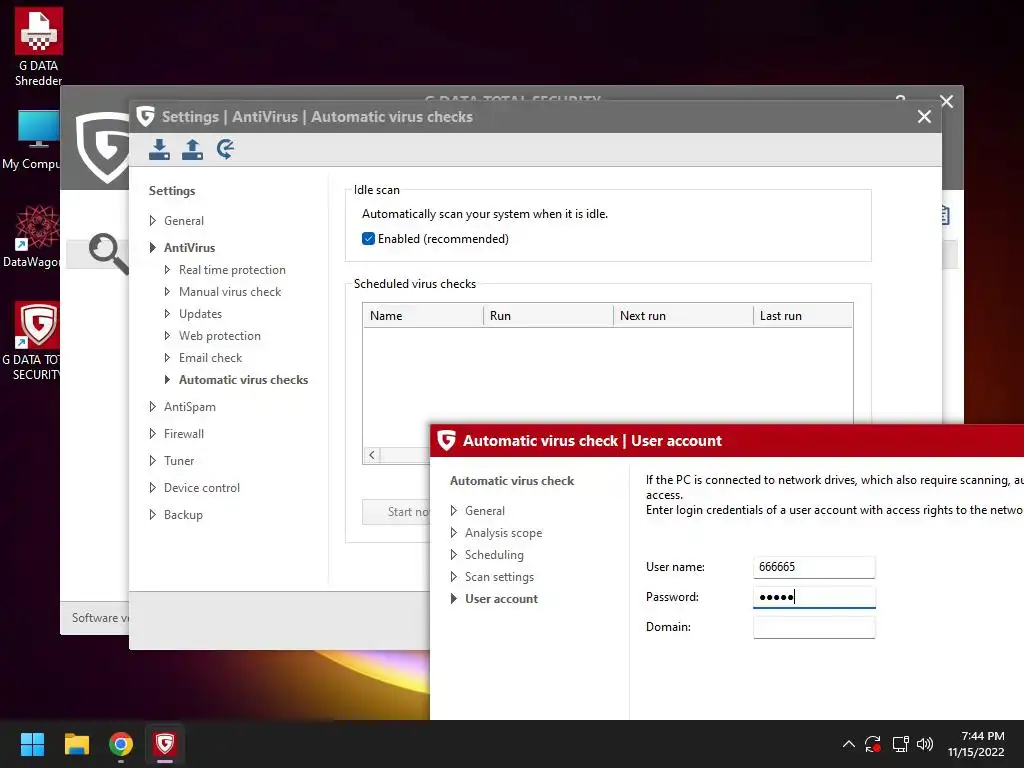Open volume control tray icon

[925, 744]
